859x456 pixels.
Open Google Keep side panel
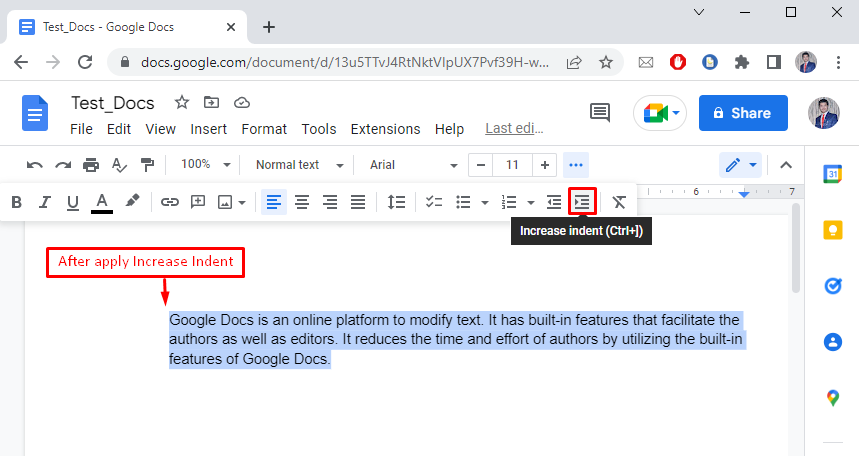[x=833, y=229]
